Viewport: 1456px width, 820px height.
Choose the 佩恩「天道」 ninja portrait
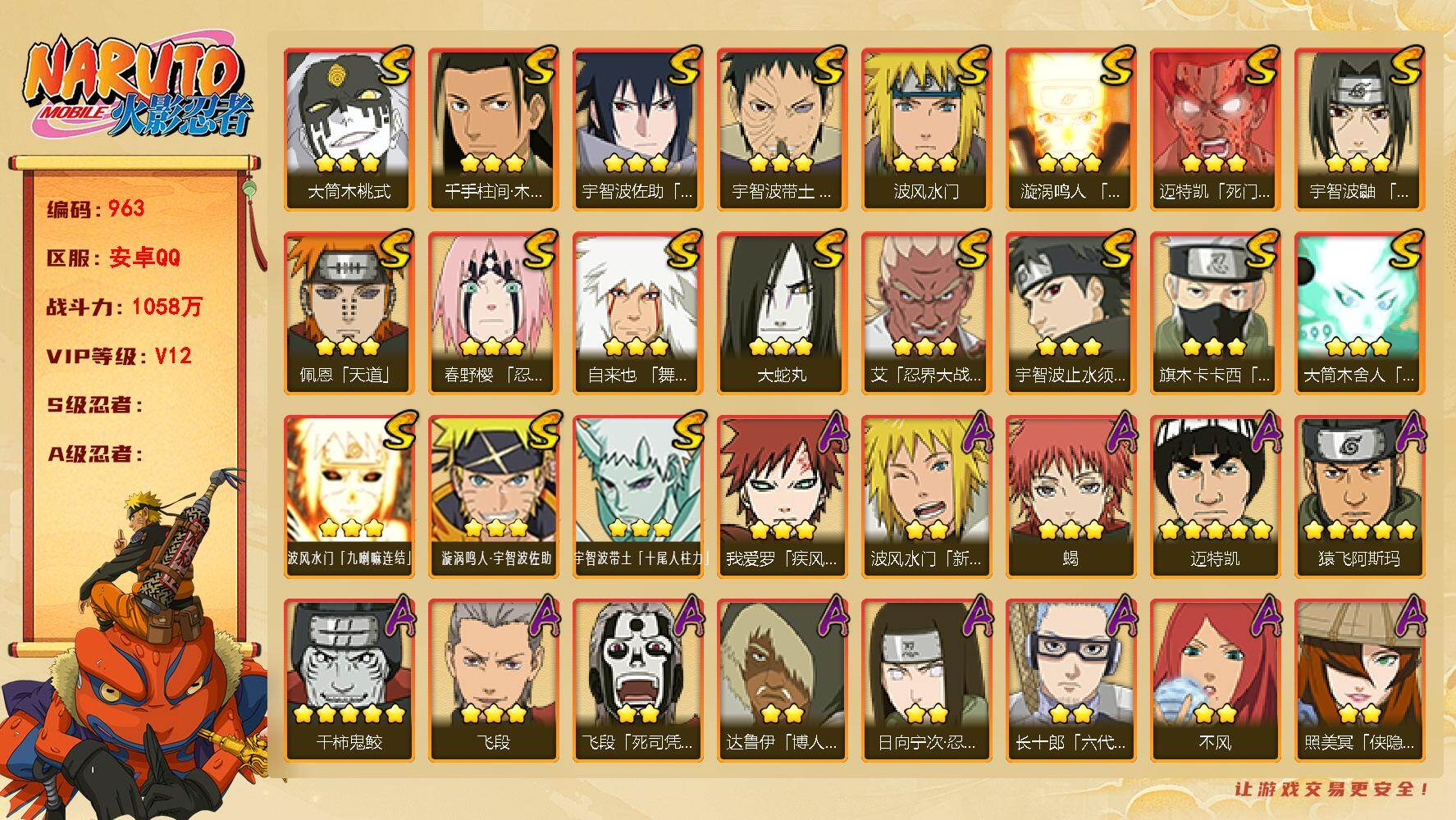click(349, 313)
